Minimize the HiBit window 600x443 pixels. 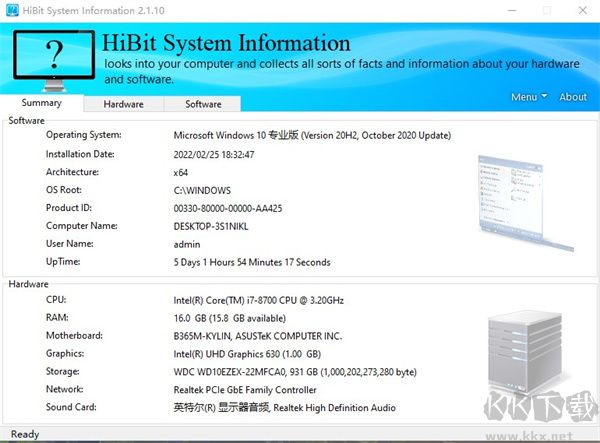pyautogui.click(x=512, y=10)
